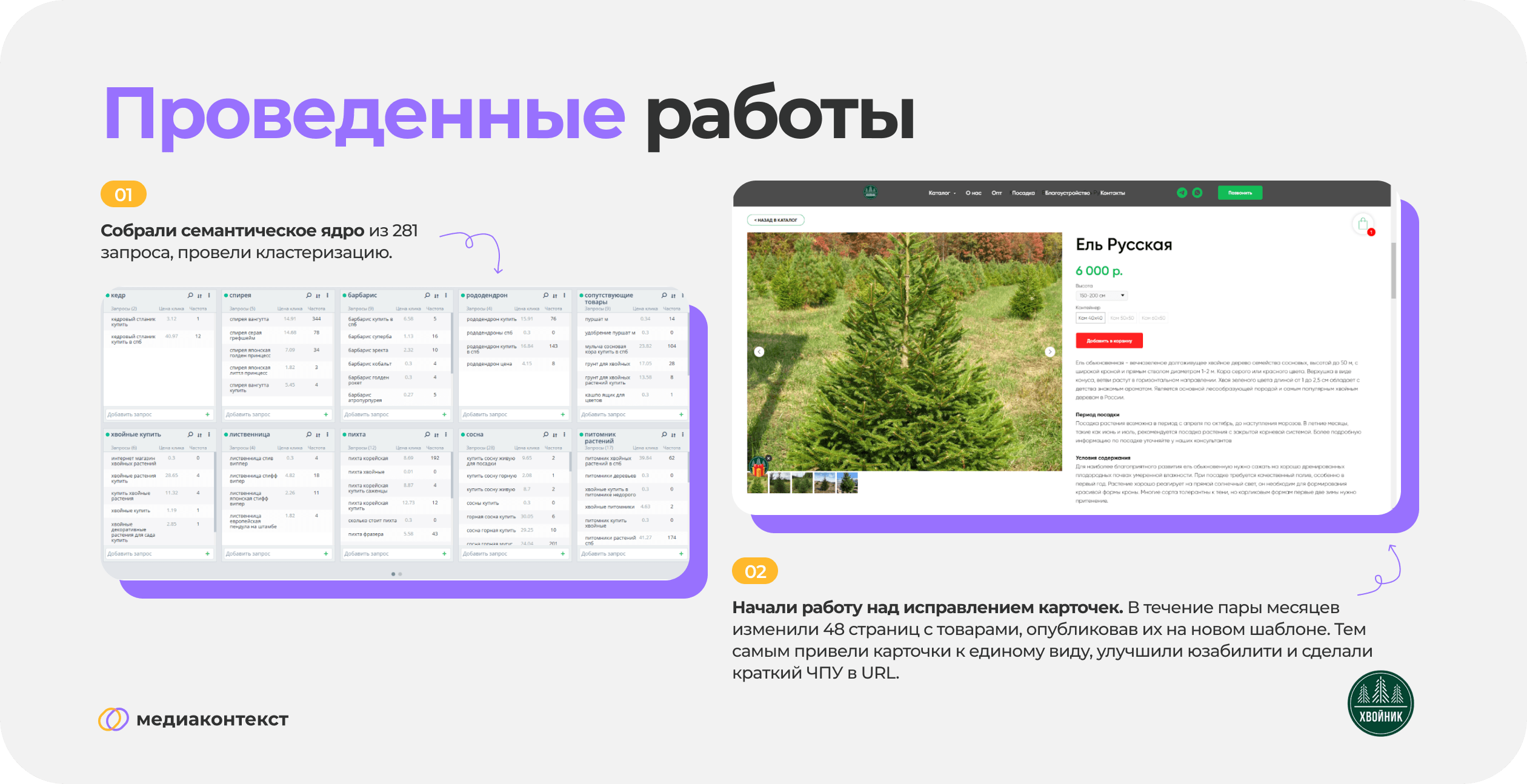The height and width of the screenshot is (784, 1527).
Task: Expand the Каталог navigation dropdown
Action: click(x=942, y=193)
